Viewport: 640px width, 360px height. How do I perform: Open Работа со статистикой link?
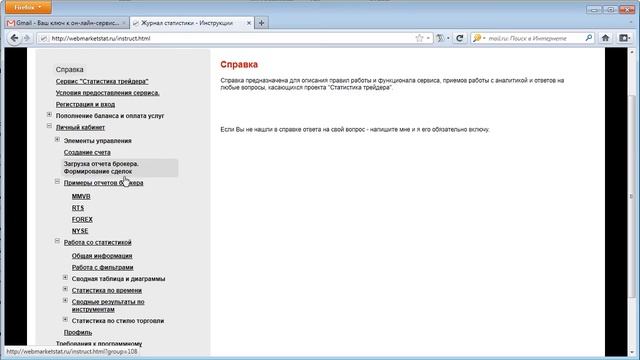98,242
